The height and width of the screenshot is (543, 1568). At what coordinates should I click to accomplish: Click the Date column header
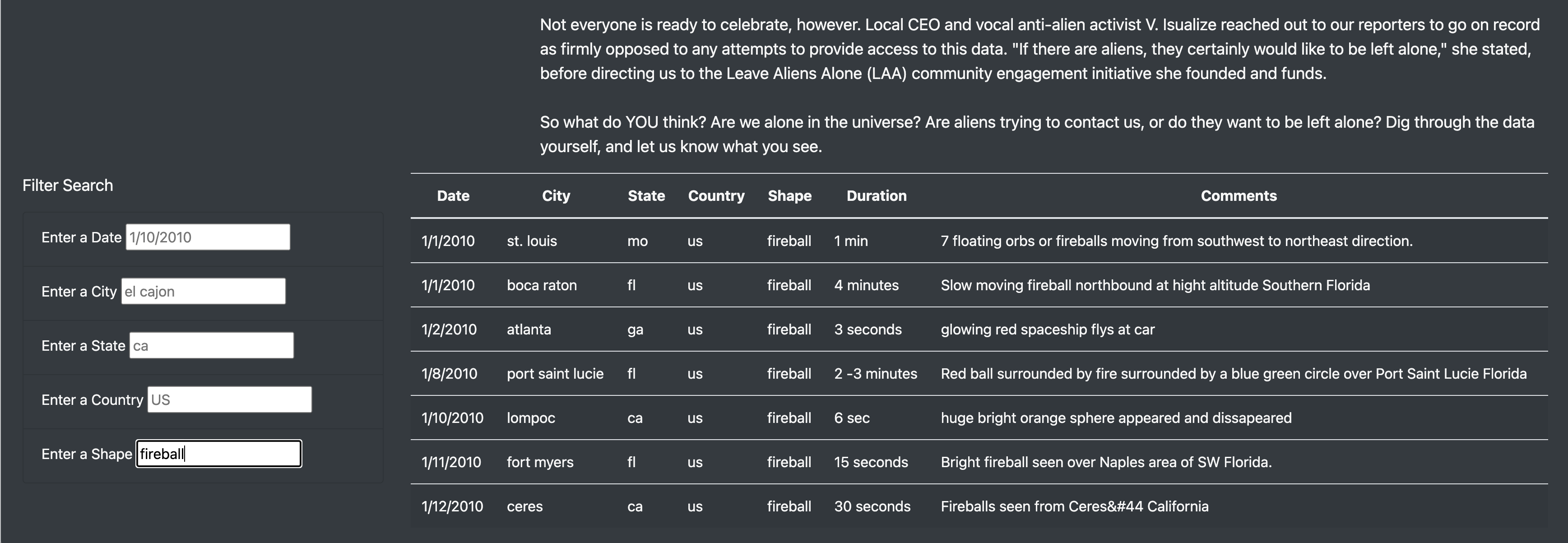click(453, 195)
